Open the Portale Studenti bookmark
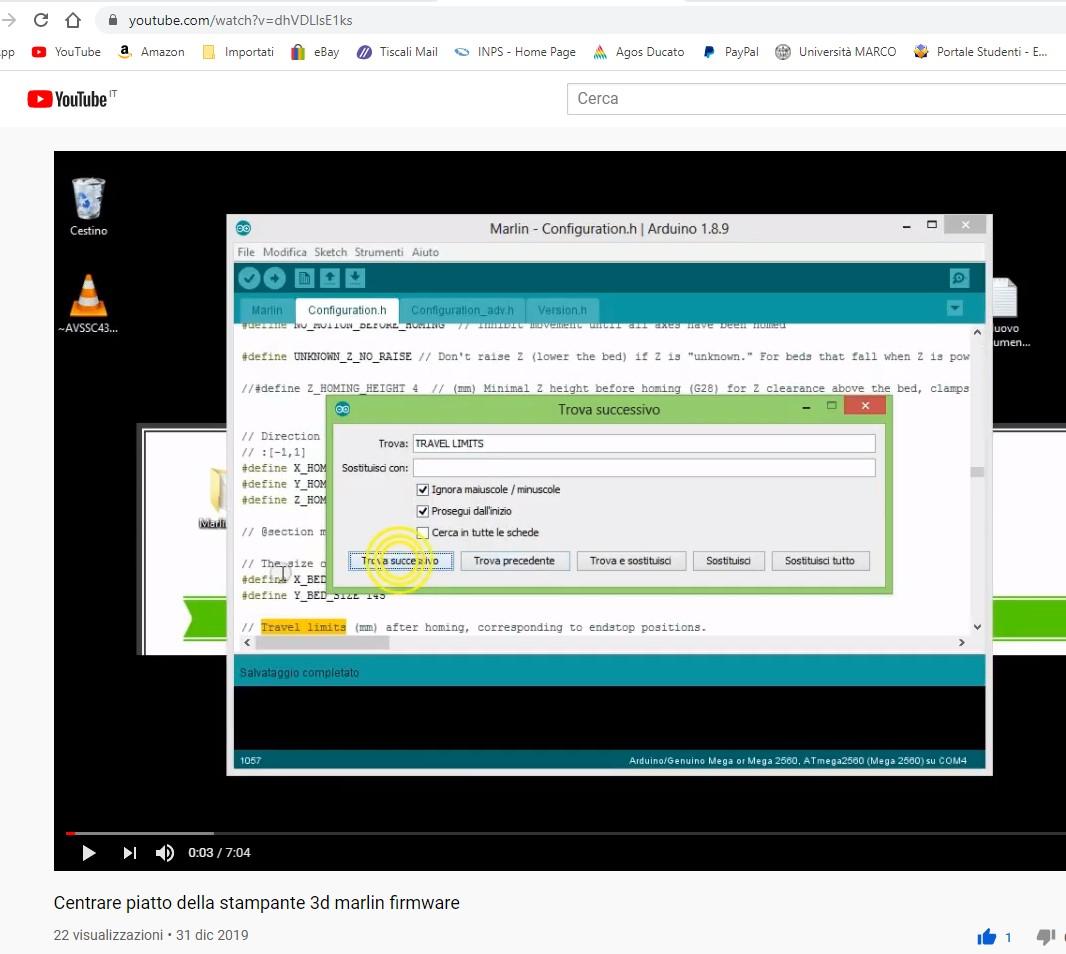Viewport: 1066px width, 954px height. tap(980, 52)
